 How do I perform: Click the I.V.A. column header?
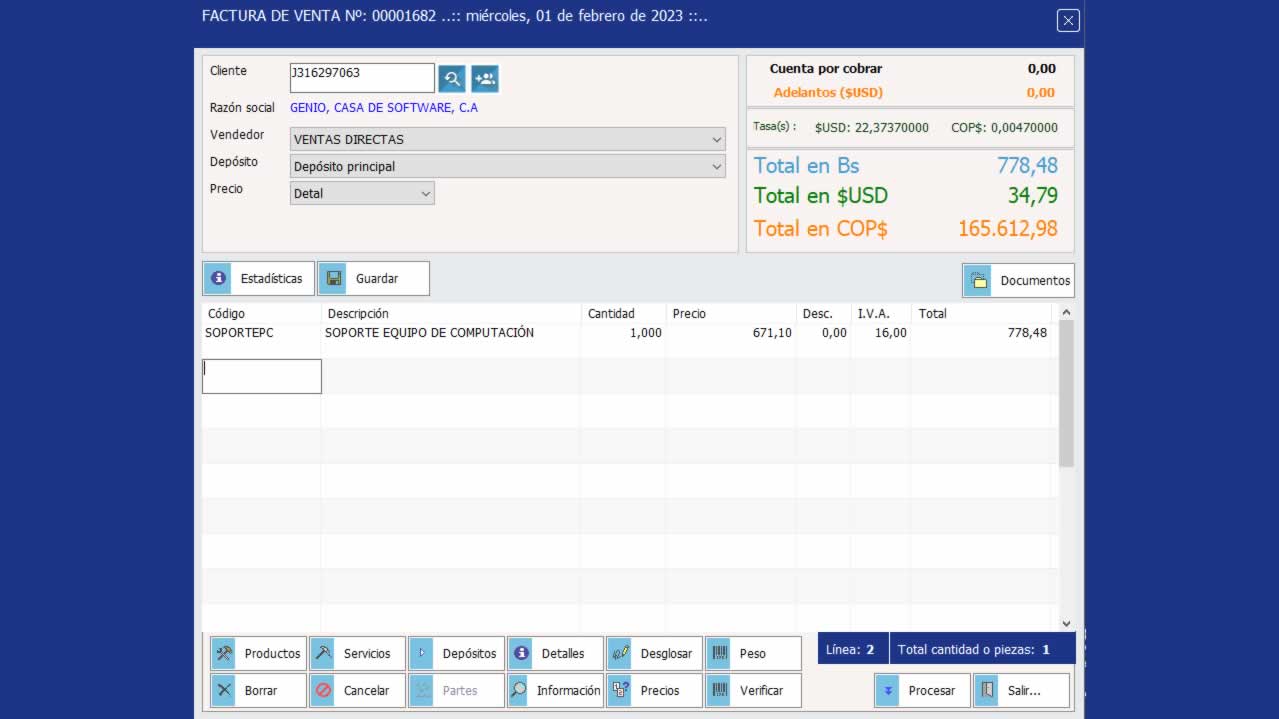881,314
